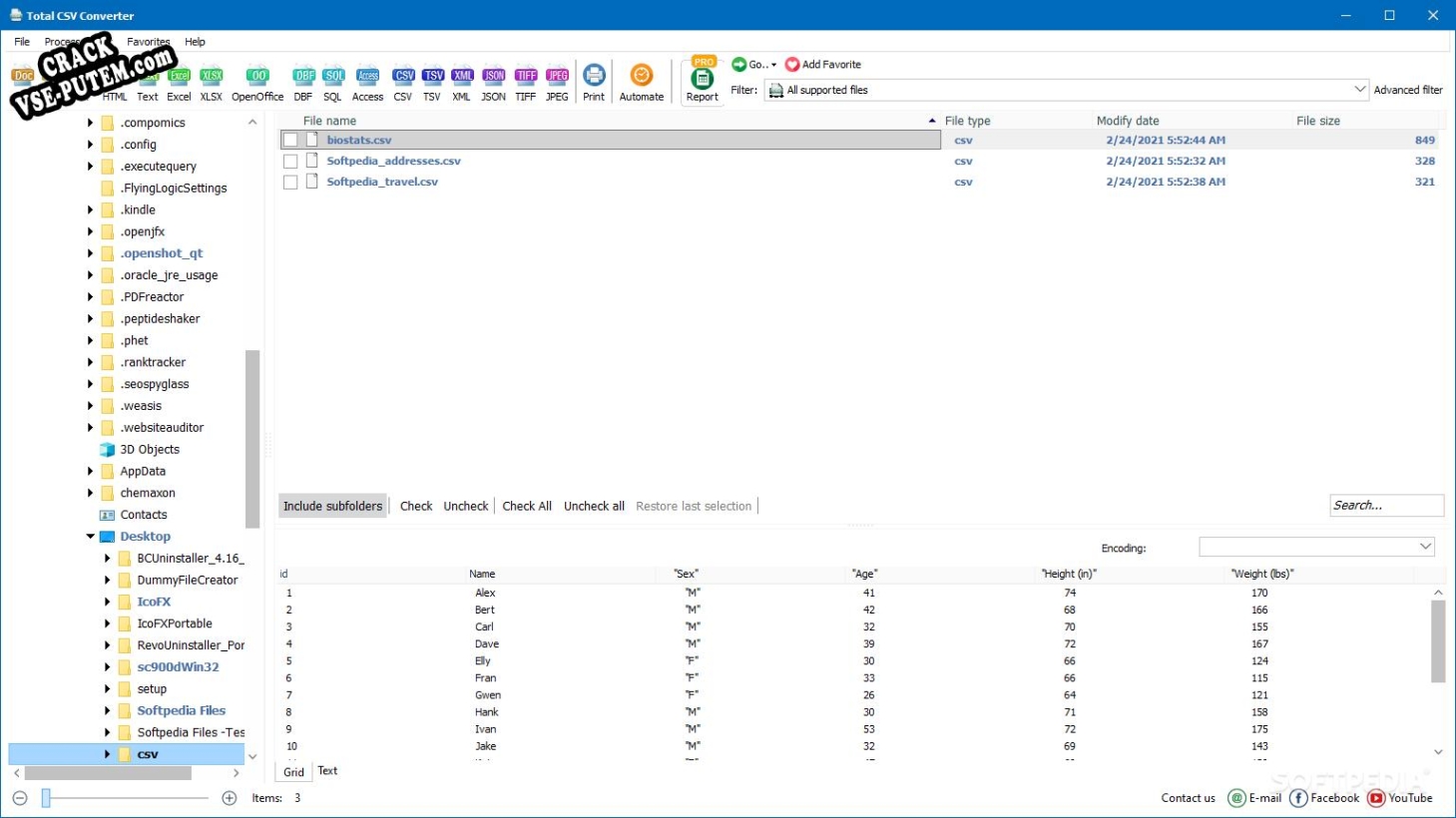
Task: Convert files to TSV format
Action: point(432,84)
